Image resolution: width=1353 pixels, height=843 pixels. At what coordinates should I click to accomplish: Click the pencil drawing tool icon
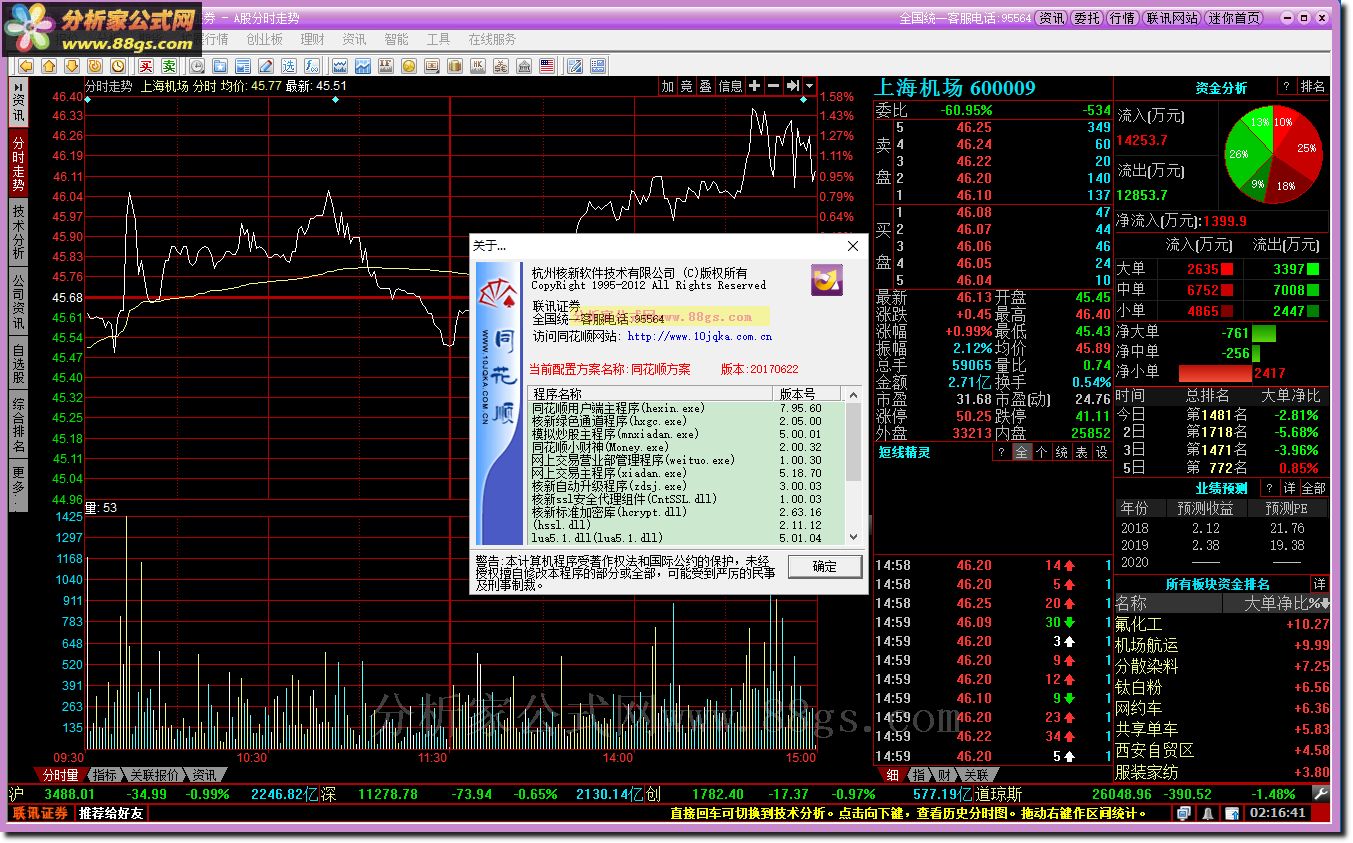tap(265, 66)
